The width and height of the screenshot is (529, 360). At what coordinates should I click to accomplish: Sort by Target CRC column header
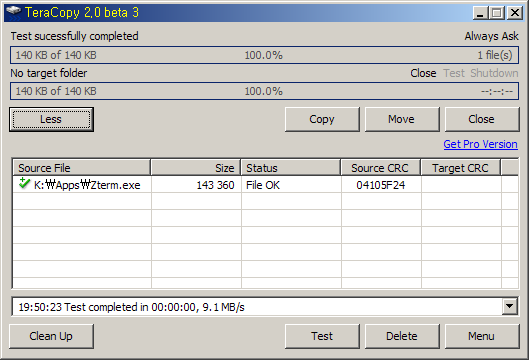click(x=461, y=168)
